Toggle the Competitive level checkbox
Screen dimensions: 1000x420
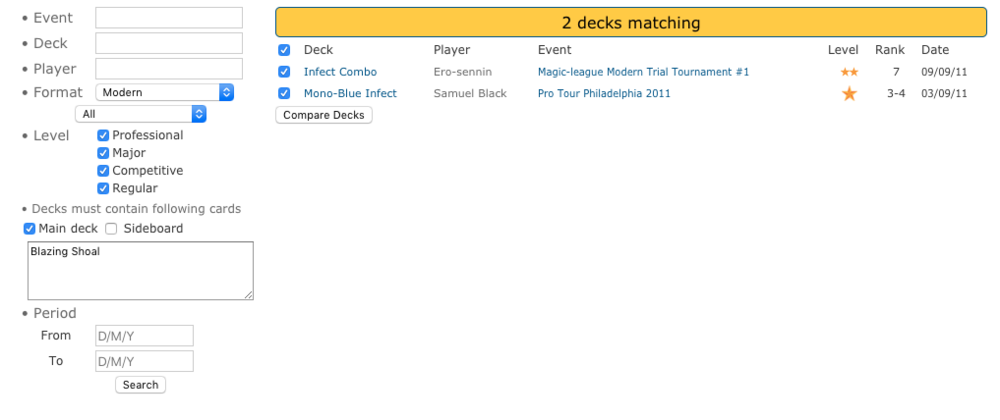pyautogui.click(x=103, y=171)
